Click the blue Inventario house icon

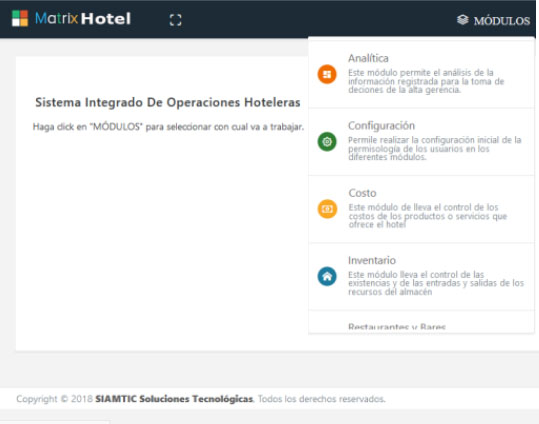click(327, 276)
